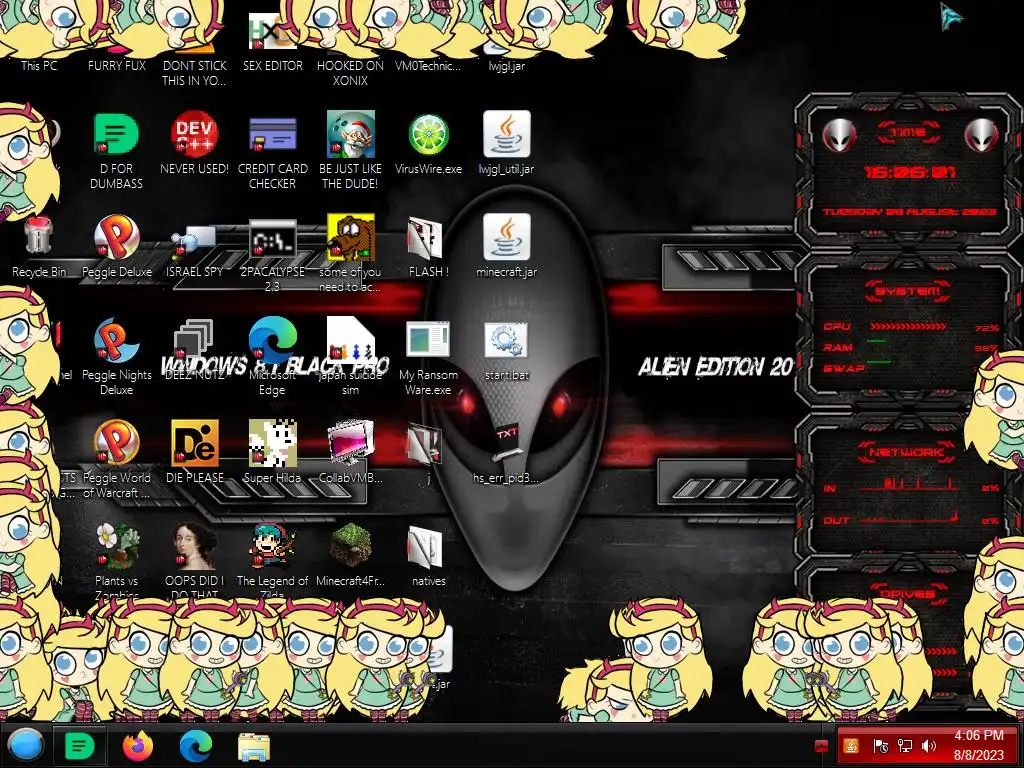1024x768 pixels.
Task: Click the IN traffic graph in the NETWORK widget
Action: click(x=908, y=484)
